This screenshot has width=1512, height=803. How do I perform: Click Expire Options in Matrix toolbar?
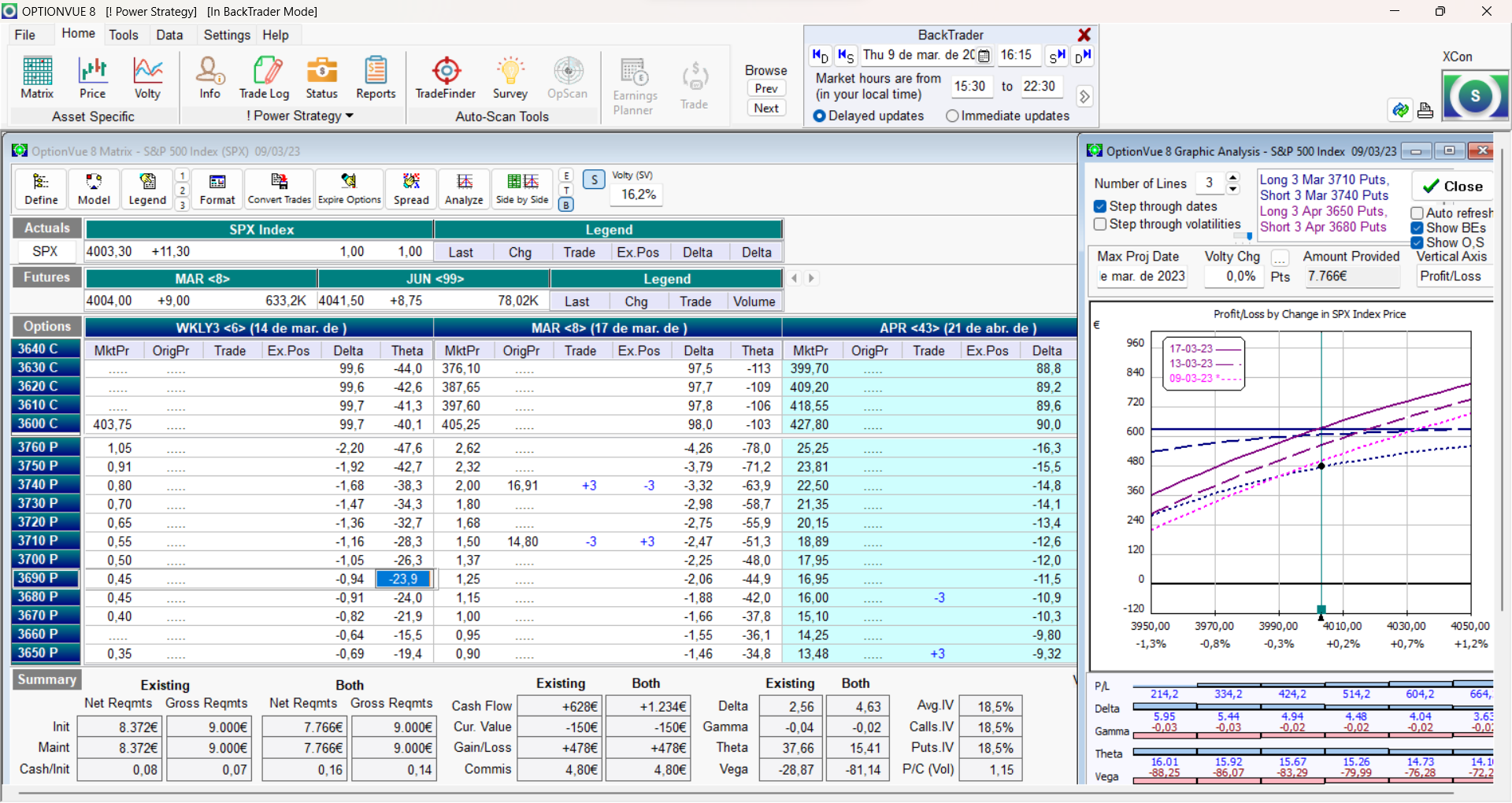pos(350,190)
